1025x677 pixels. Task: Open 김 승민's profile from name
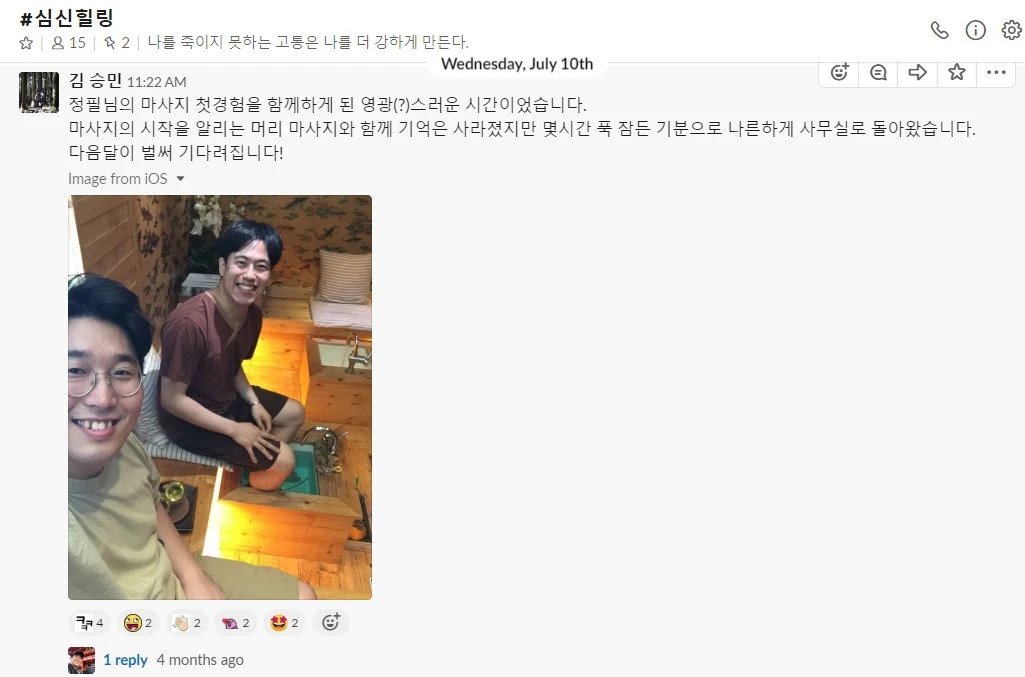pos(95,80)
